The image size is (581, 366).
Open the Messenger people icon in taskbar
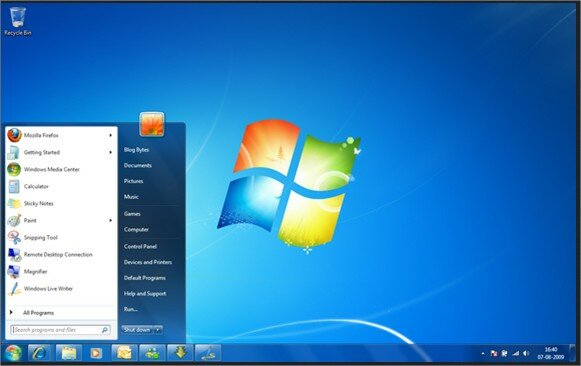click(x=152, y=353)
